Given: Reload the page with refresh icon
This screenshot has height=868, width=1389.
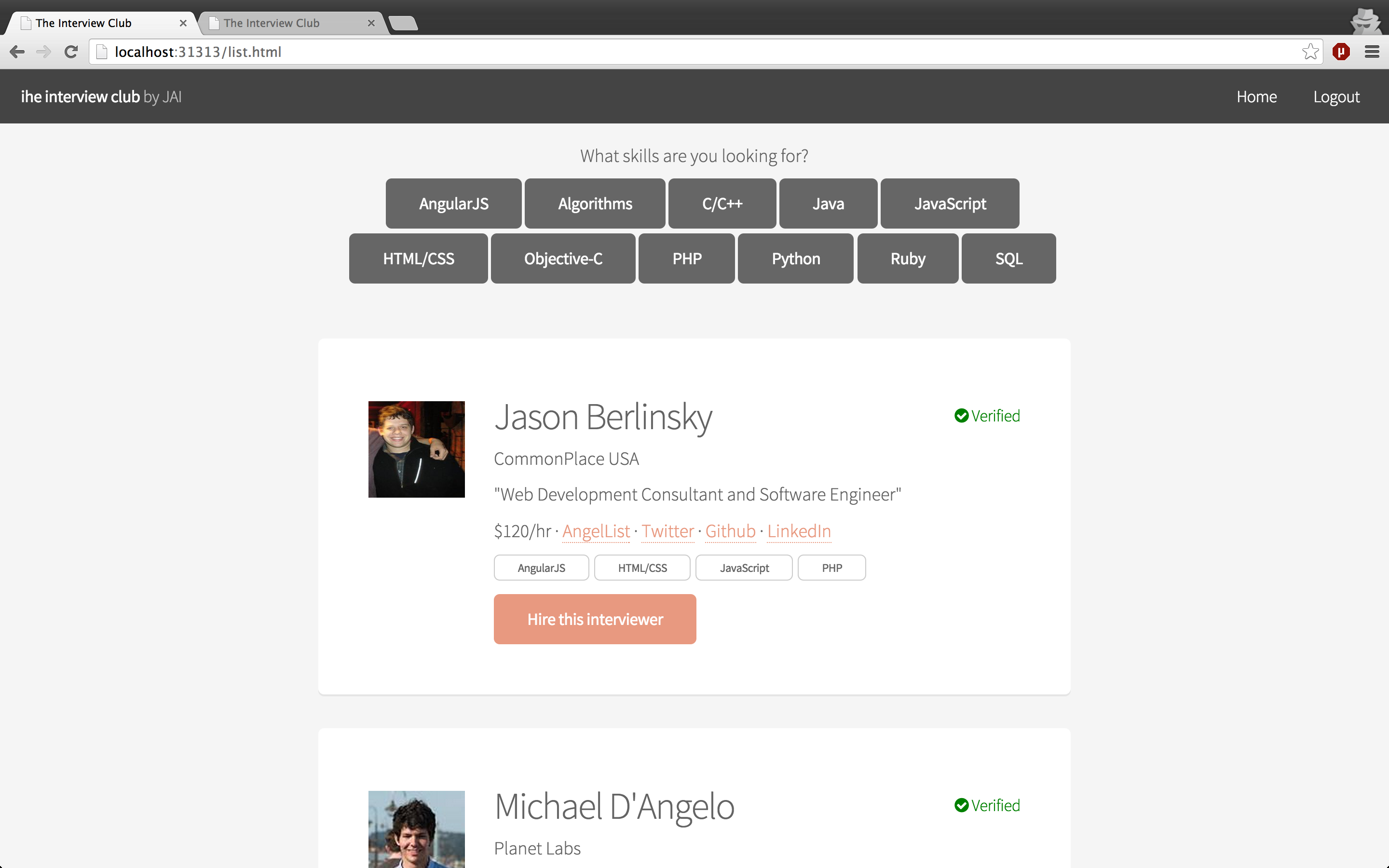Looking at the screenshot, I should tap(71, 52).
